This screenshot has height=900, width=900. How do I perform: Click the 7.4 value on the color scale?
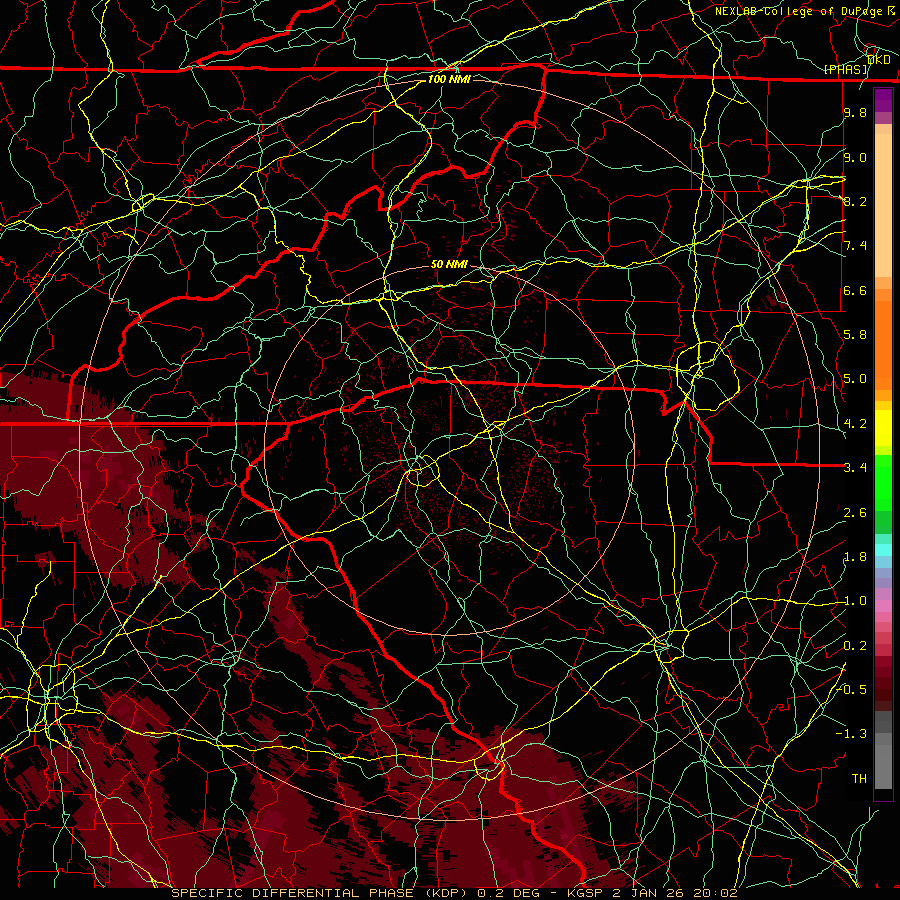coord(855,245)
